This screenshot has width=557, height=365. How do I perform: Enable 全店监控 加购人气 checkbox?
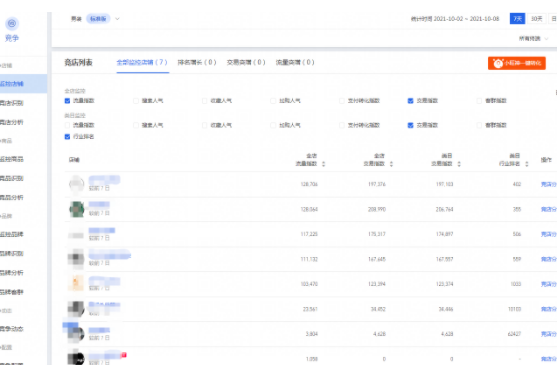pyautogui.click(x=273, y=101)
